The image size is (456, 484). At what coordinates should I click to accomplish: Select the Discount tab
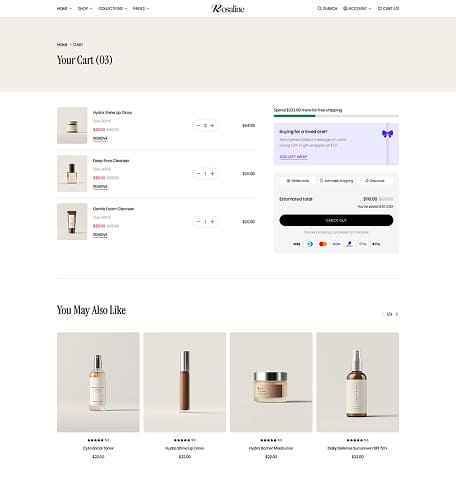(x=375, y=181)
